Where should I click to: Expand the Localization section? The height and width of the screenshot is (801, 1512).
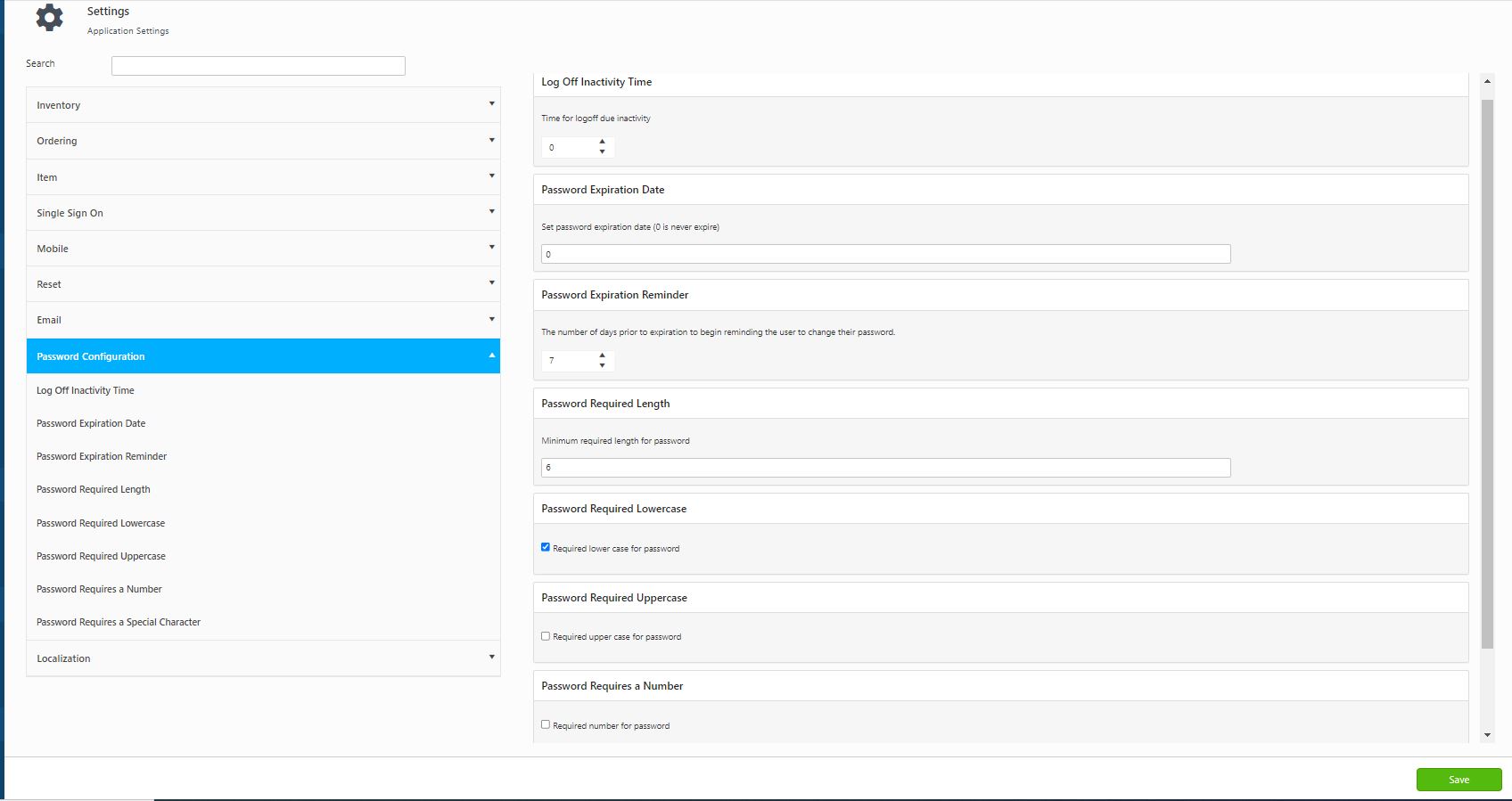click(263, 658)
